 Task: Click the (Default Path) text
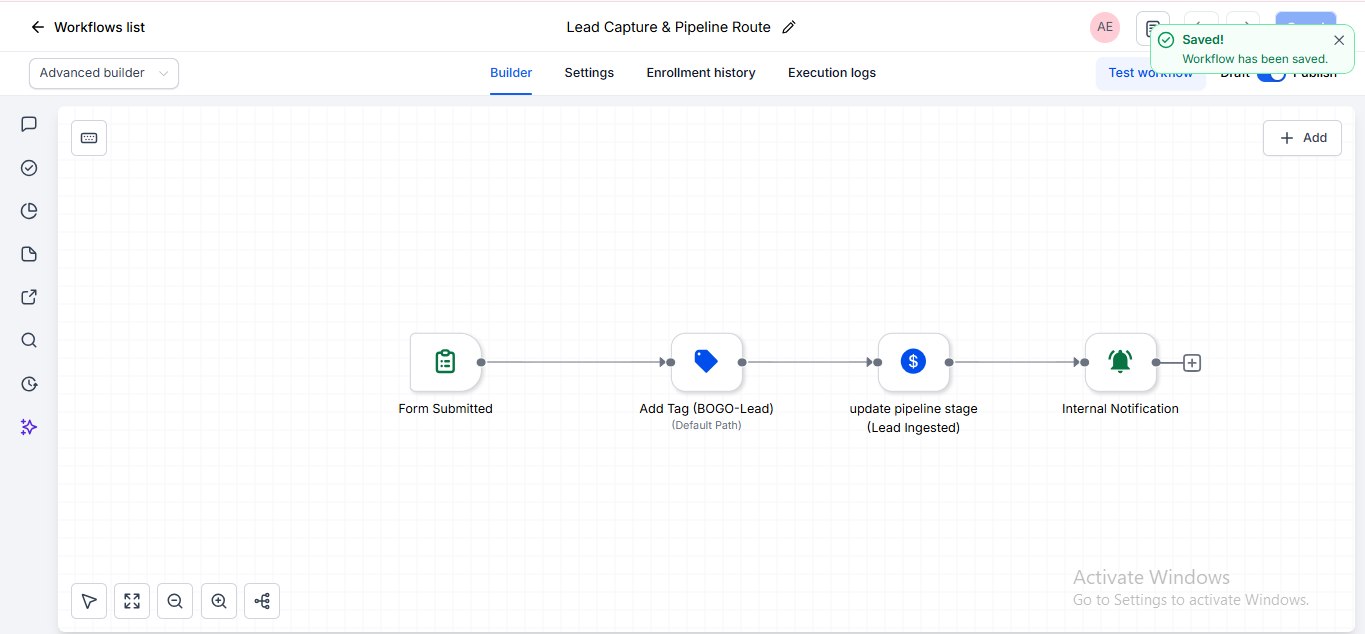click(x=707, y=425)
